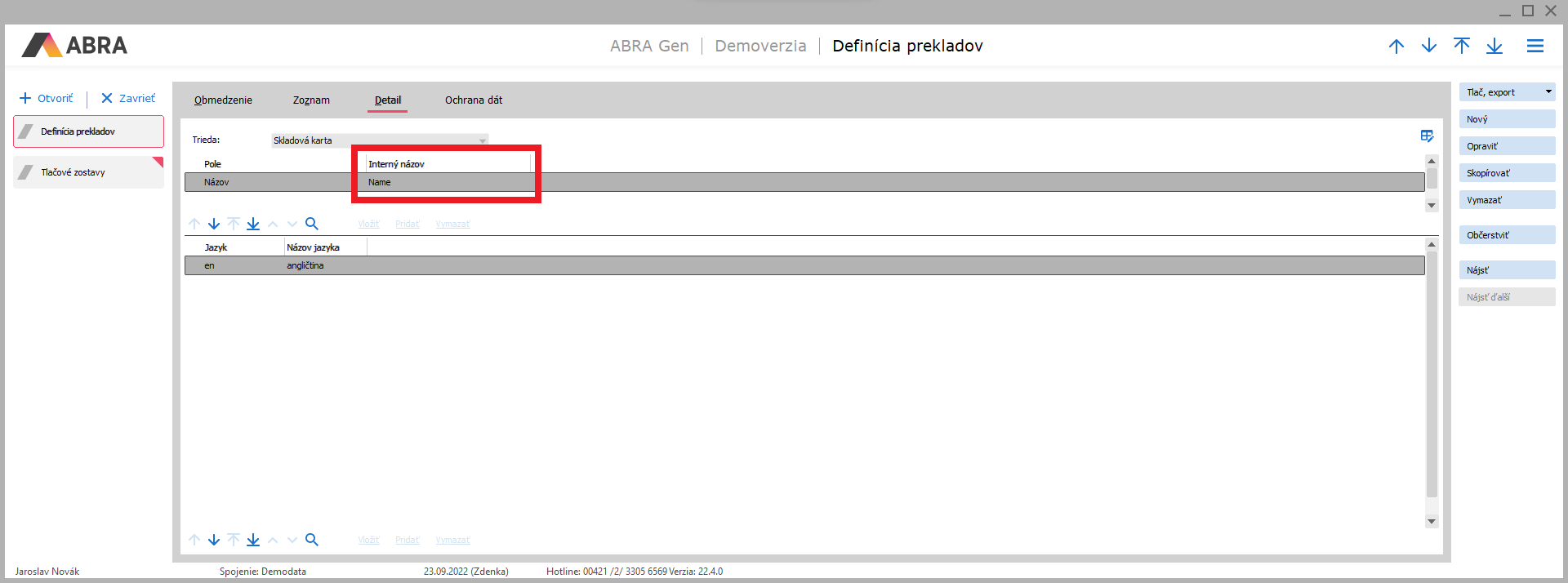
Task: Switch to the Zoznam tab
Action: [x=311, y=100]
